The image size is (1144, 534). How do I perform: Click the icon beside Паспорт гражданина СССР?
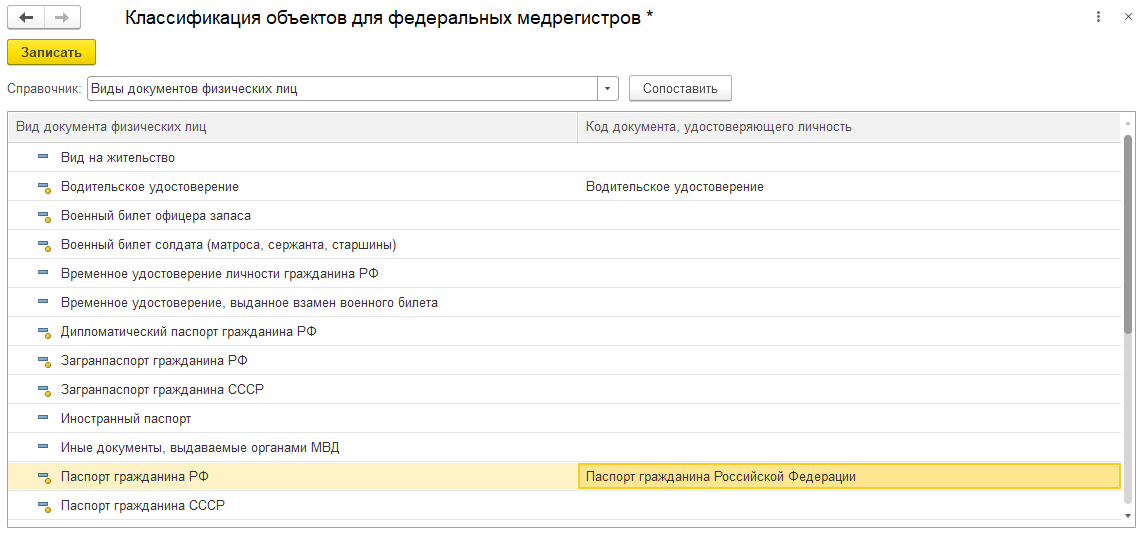[x=43, y=506]
